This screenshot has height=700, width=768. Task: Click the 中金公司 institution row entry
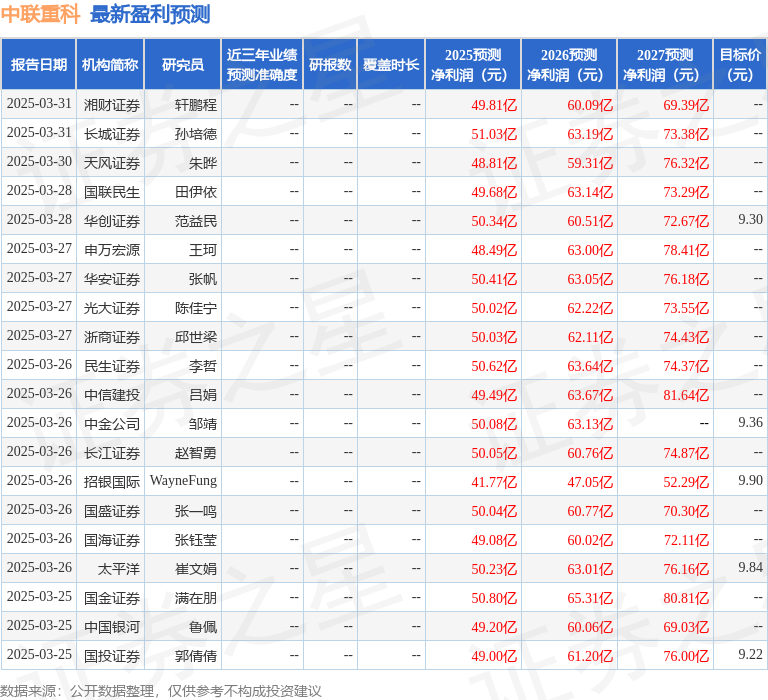pyautogui.click(x=112, y=423)
